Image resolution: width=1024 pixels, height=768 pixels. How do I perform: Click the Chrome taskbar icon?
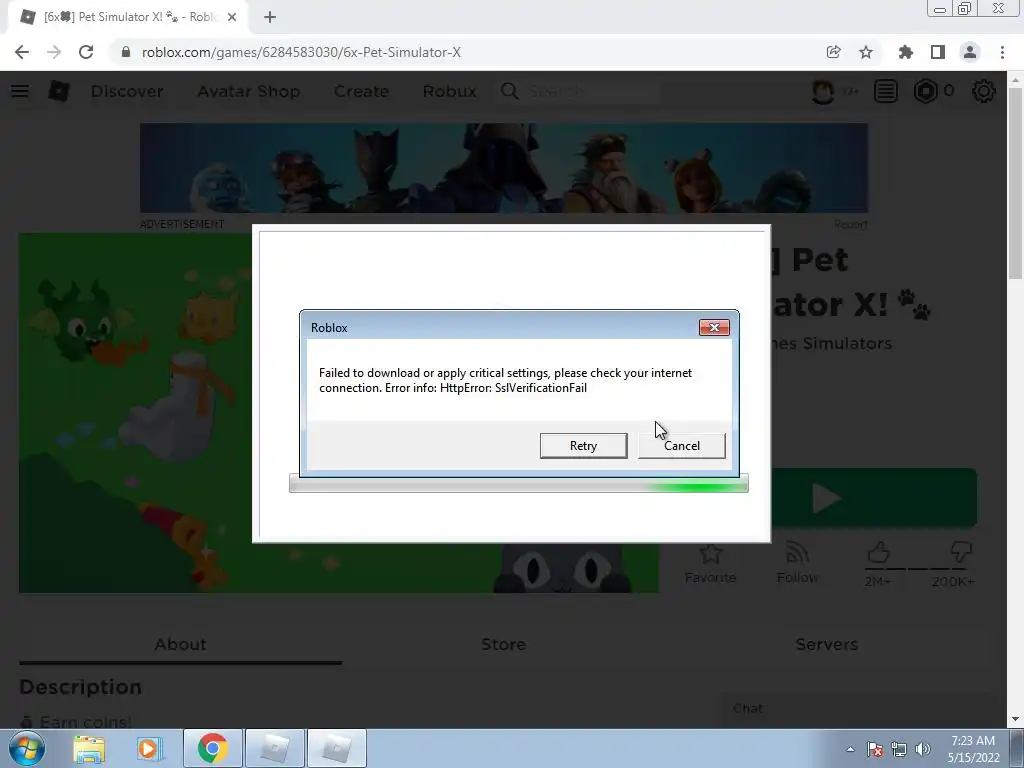pos(213,748)
